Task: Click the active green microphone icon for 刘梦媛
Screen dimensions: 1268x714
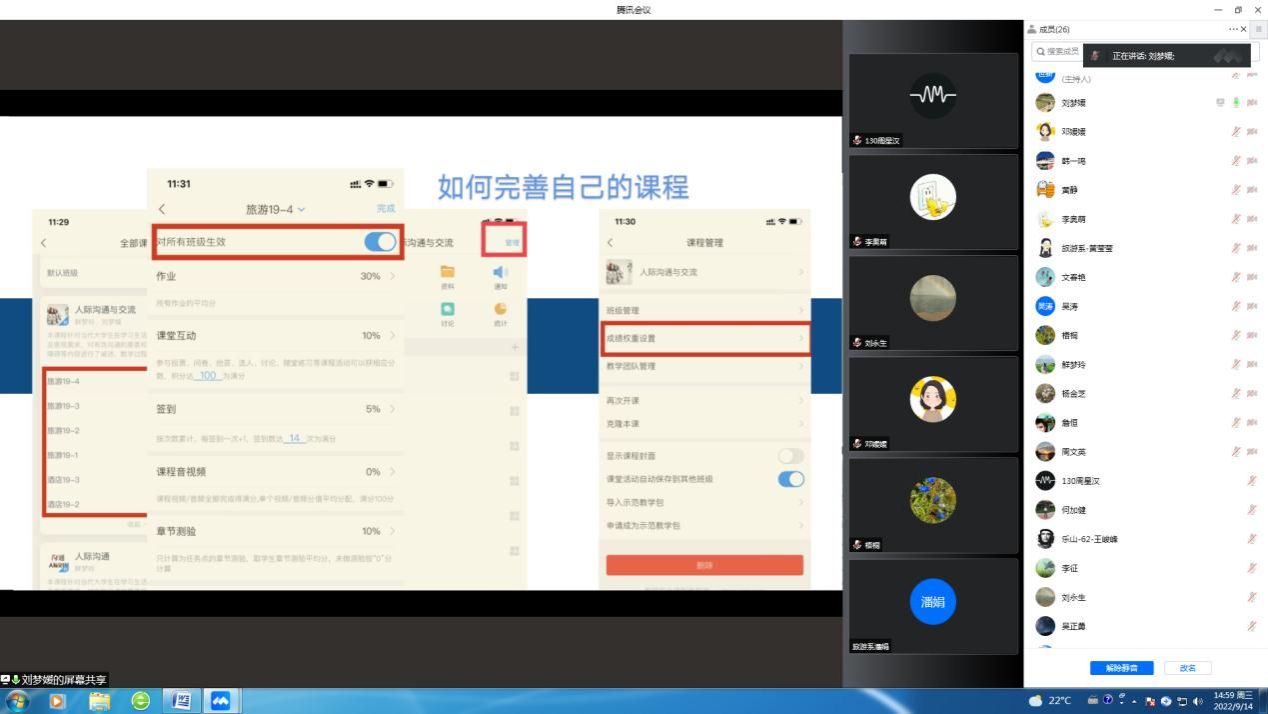Action: coord(1236,102)
